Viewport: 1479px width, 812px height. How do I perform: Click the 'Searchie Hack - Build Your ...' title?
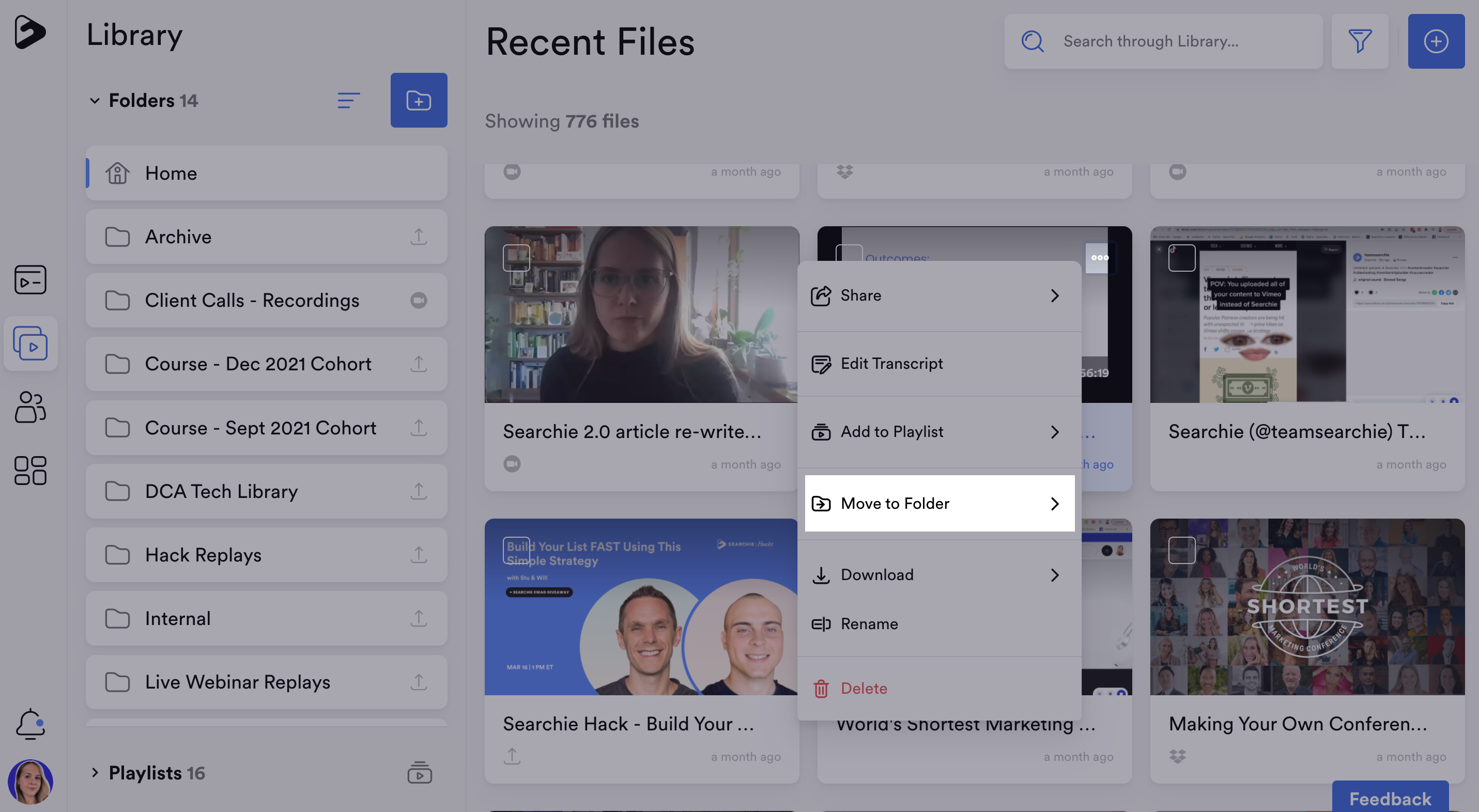tap(629, 724)
